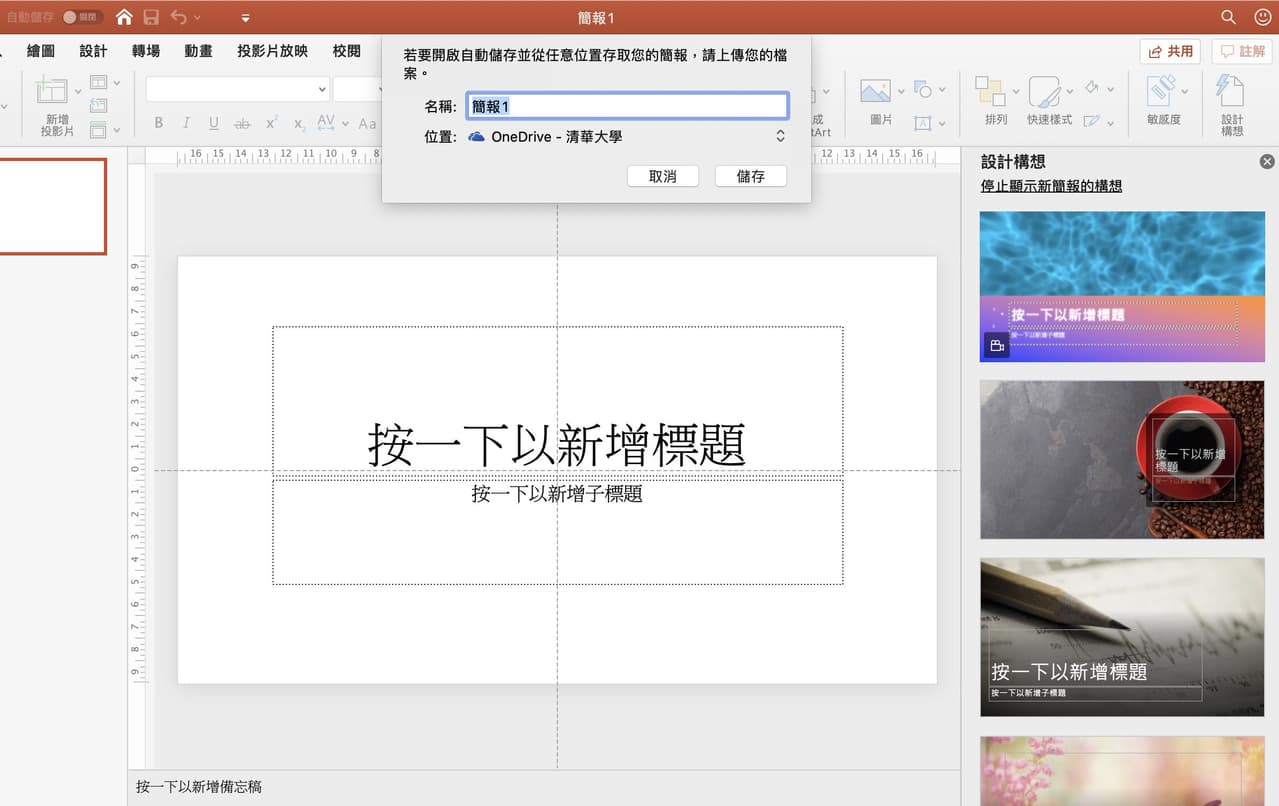Apply Subscript formatting
1279x806 pixels.
tap(299, 123)
